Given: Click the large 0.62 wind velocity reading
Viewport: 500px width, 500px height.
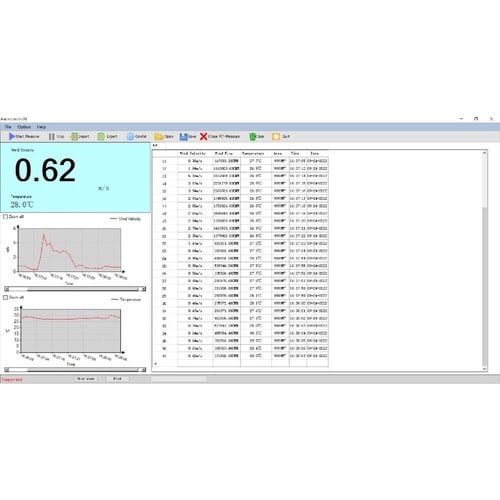Looking at the screenshot, I should point(45,170).
